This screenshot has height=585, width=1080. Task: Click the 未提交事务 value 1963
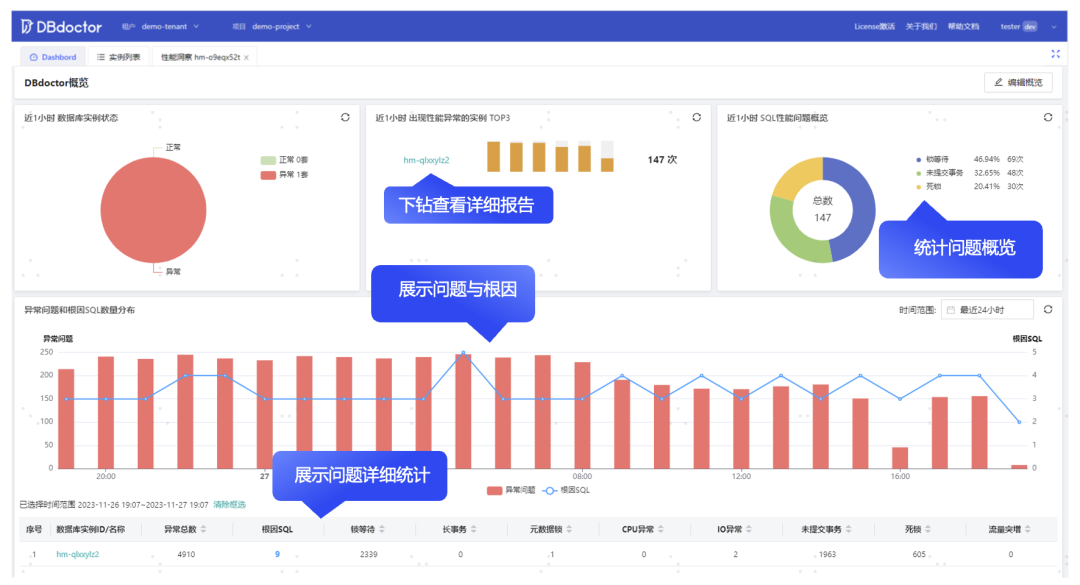(x=827, y=555)
